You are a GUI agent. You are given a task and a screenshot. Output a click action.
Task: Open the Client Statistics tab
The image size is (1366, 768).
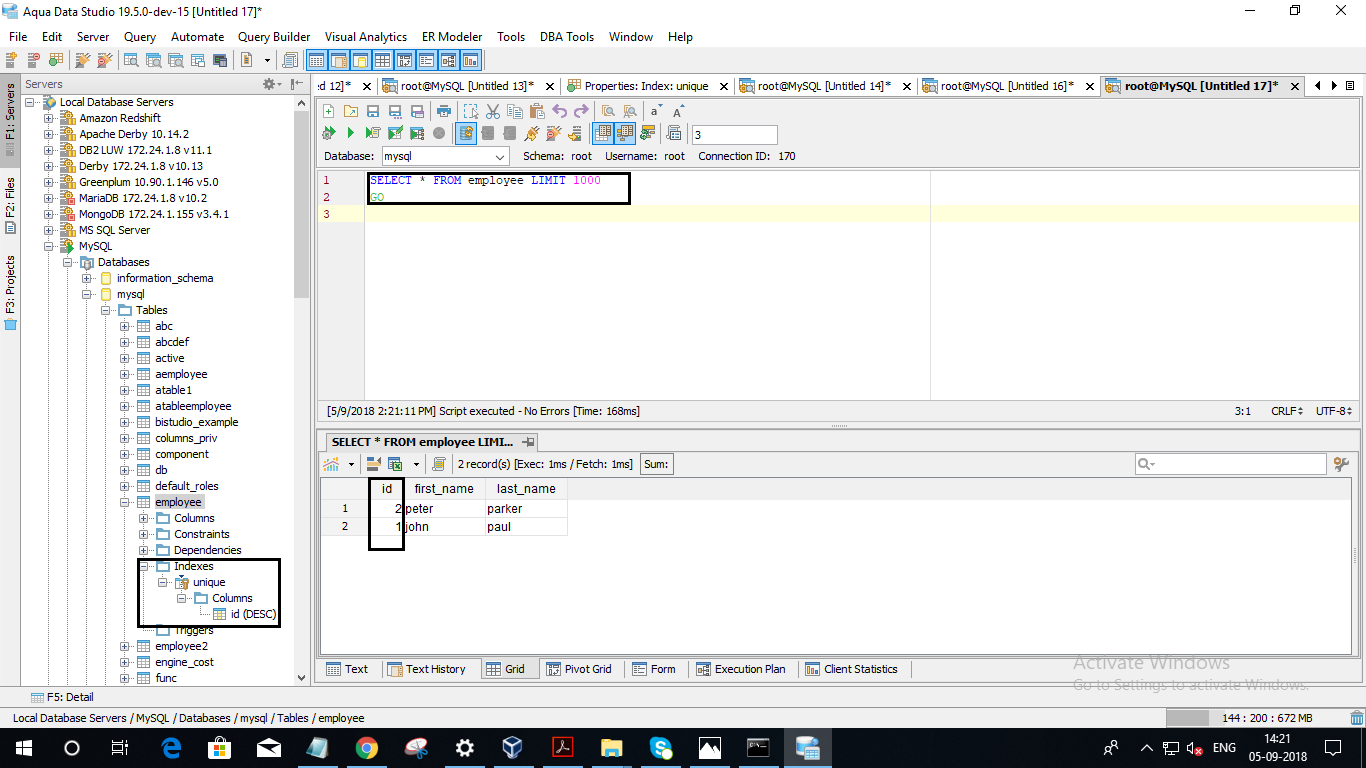pyautogui.click(x=852, y=669)
